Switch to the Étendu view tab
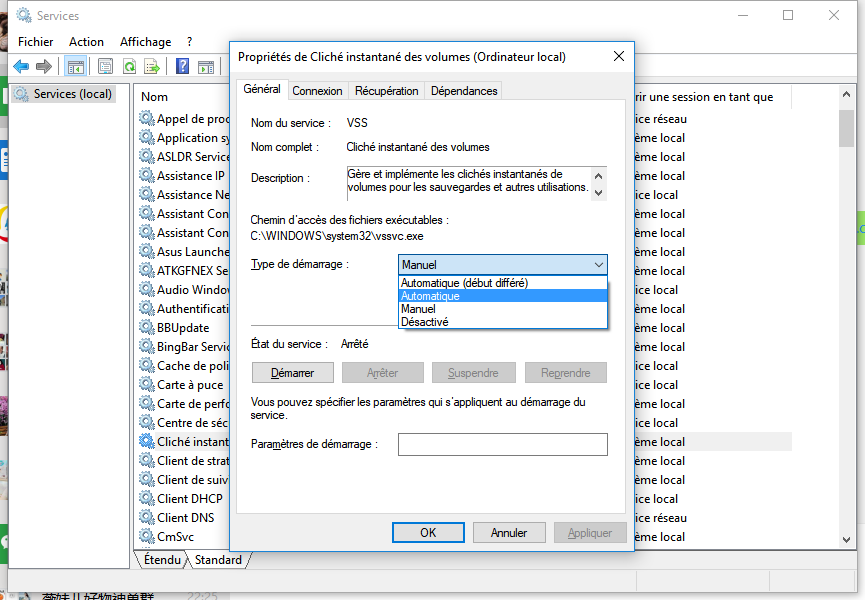The image size is (865, 600). click(x=161, y=560)
